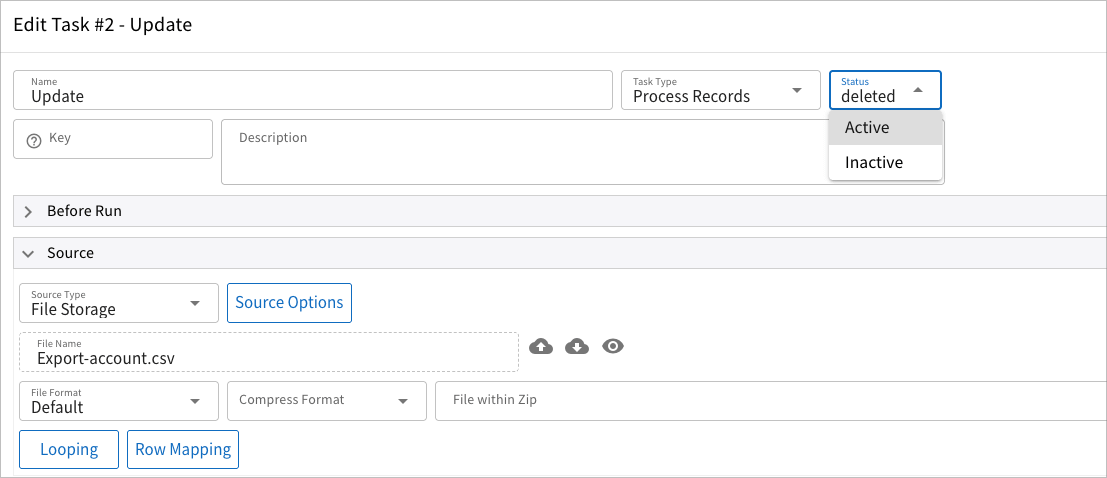The height and width of the screenshot is (478, 1107).
Task: Click the File within Zip field
Action: pos(770,401)
